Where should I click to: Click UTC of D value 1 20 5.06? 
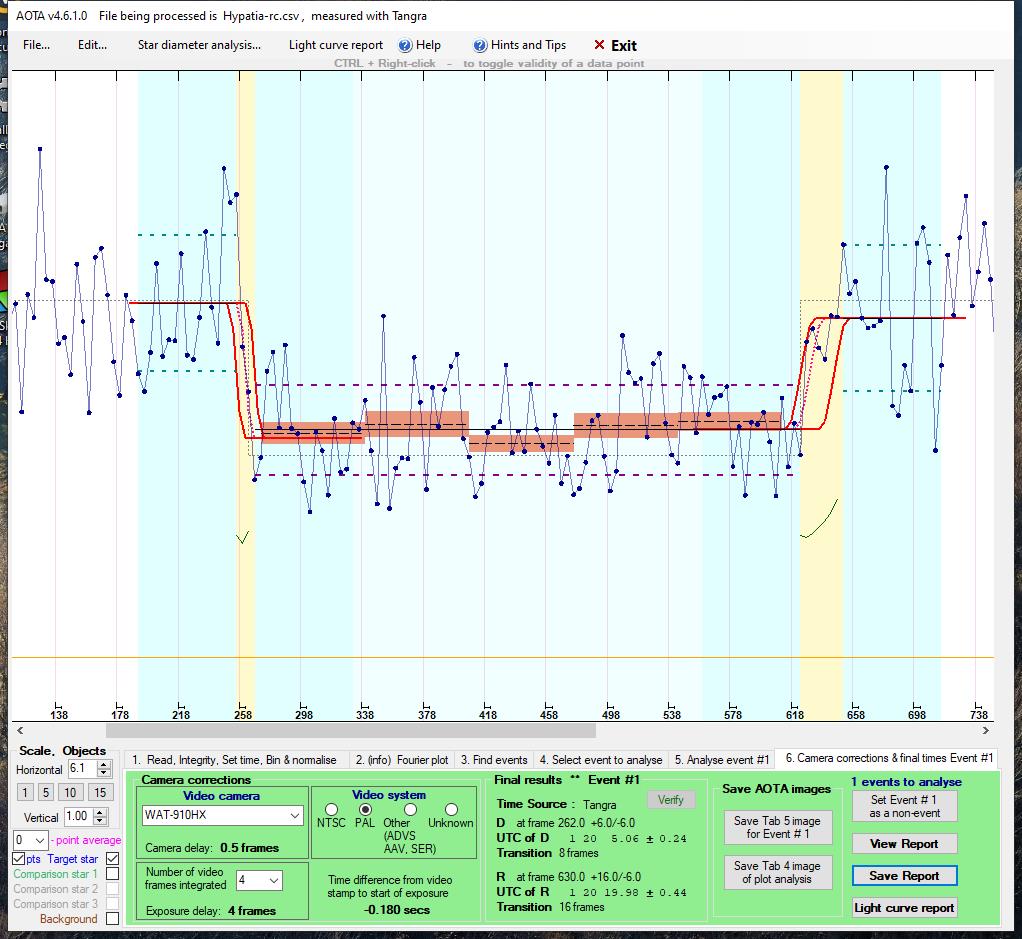(628, 839)
